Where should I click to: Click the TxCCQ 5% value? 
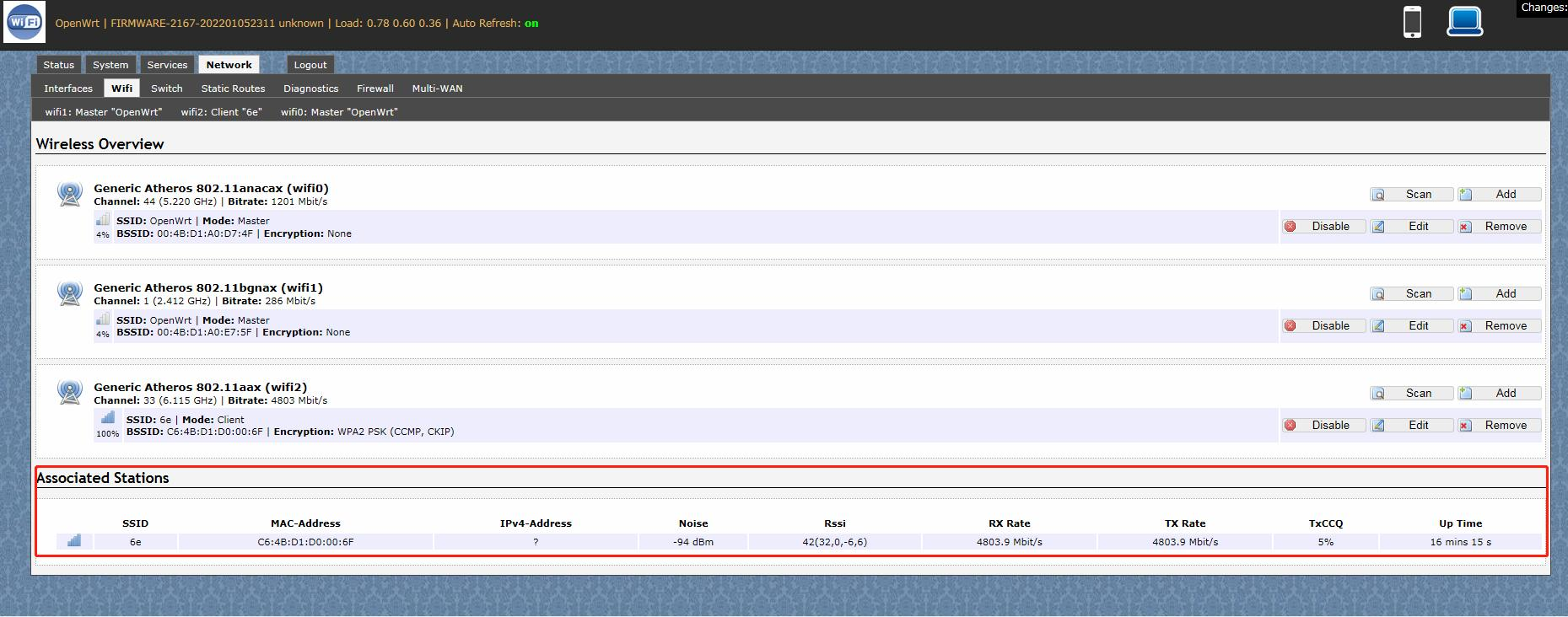1326,542
